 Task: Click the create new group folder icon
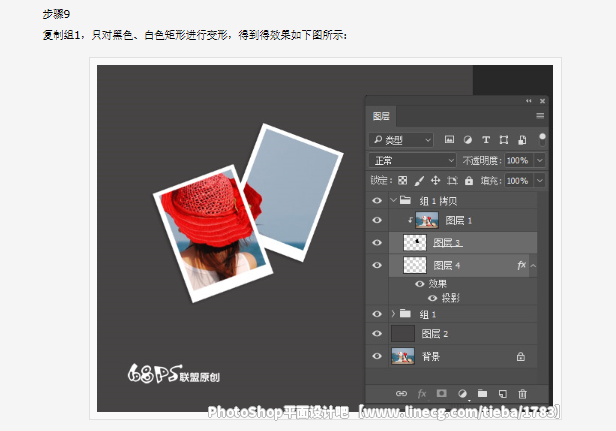pyautogui.click(x=482, y=393)
